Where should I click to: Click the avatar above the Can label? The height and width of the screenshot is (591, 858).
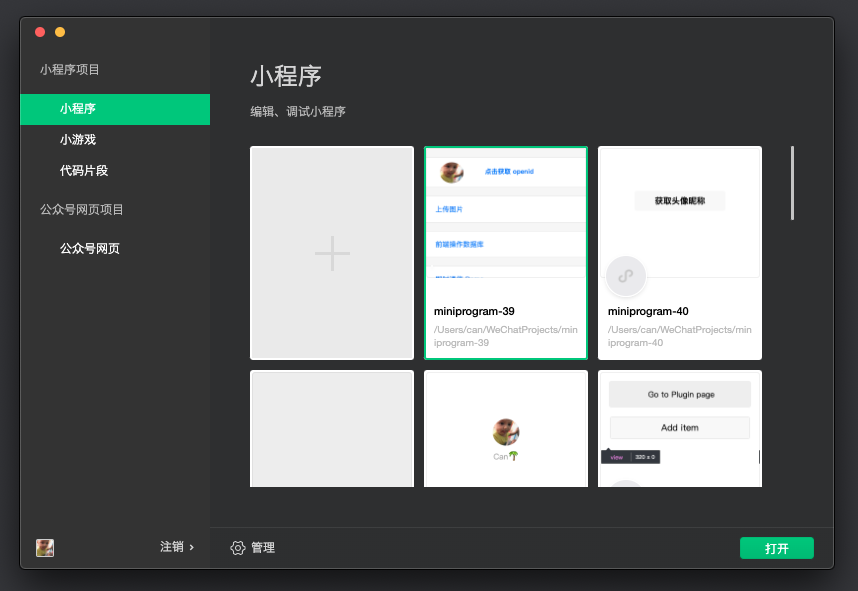click(x=506, y=432)
